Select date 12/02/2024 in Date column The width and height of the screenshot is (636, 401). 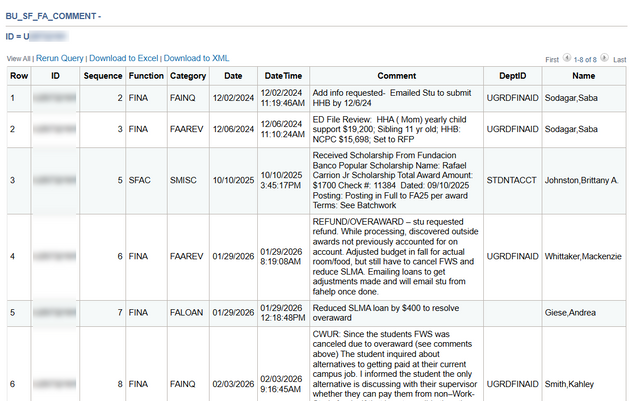[x=233, y=98]
